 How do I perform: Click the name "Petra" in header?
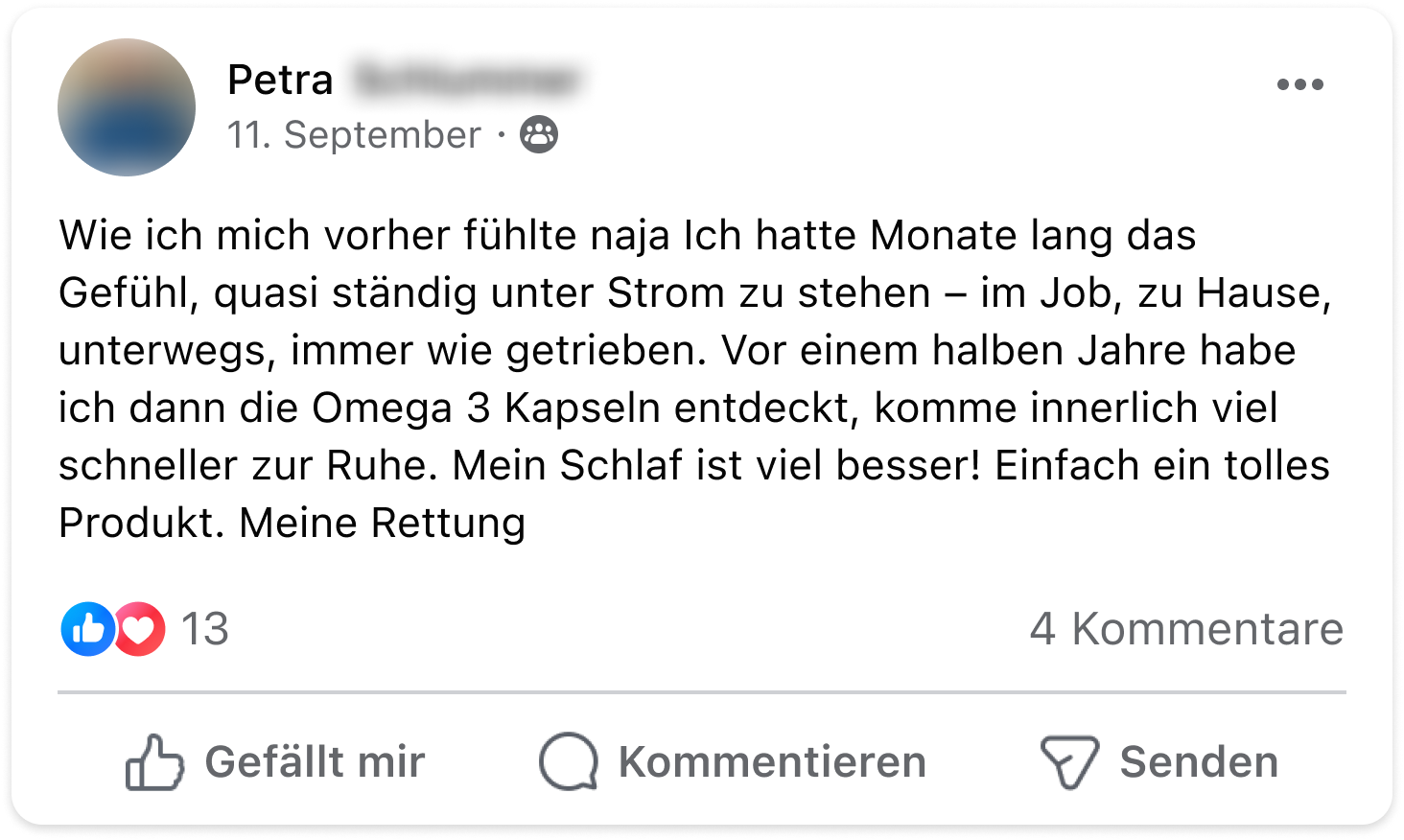(280, 80)
